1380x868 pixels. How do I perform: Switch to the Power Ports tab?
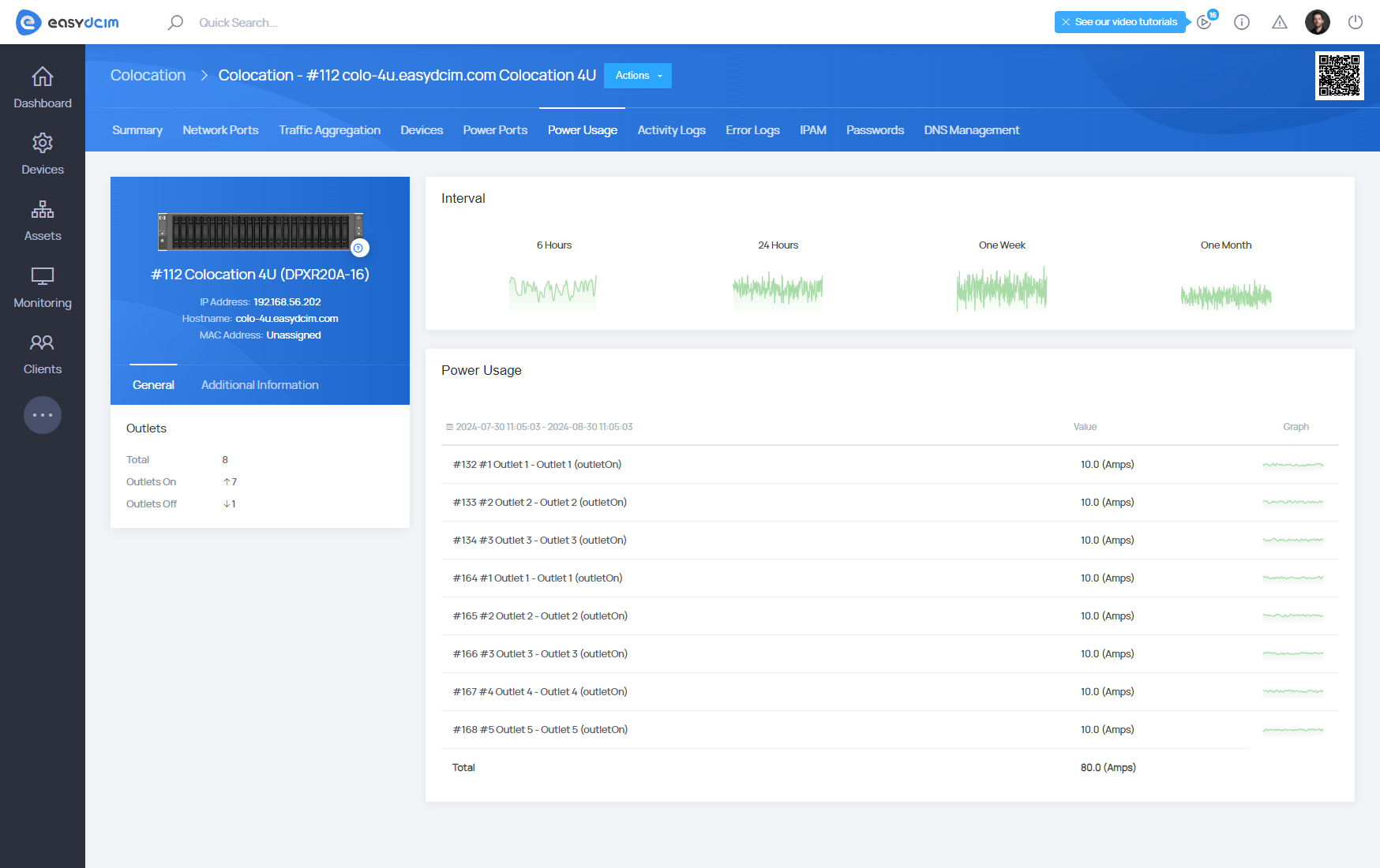pyautogui.click(x=495, y=130)
